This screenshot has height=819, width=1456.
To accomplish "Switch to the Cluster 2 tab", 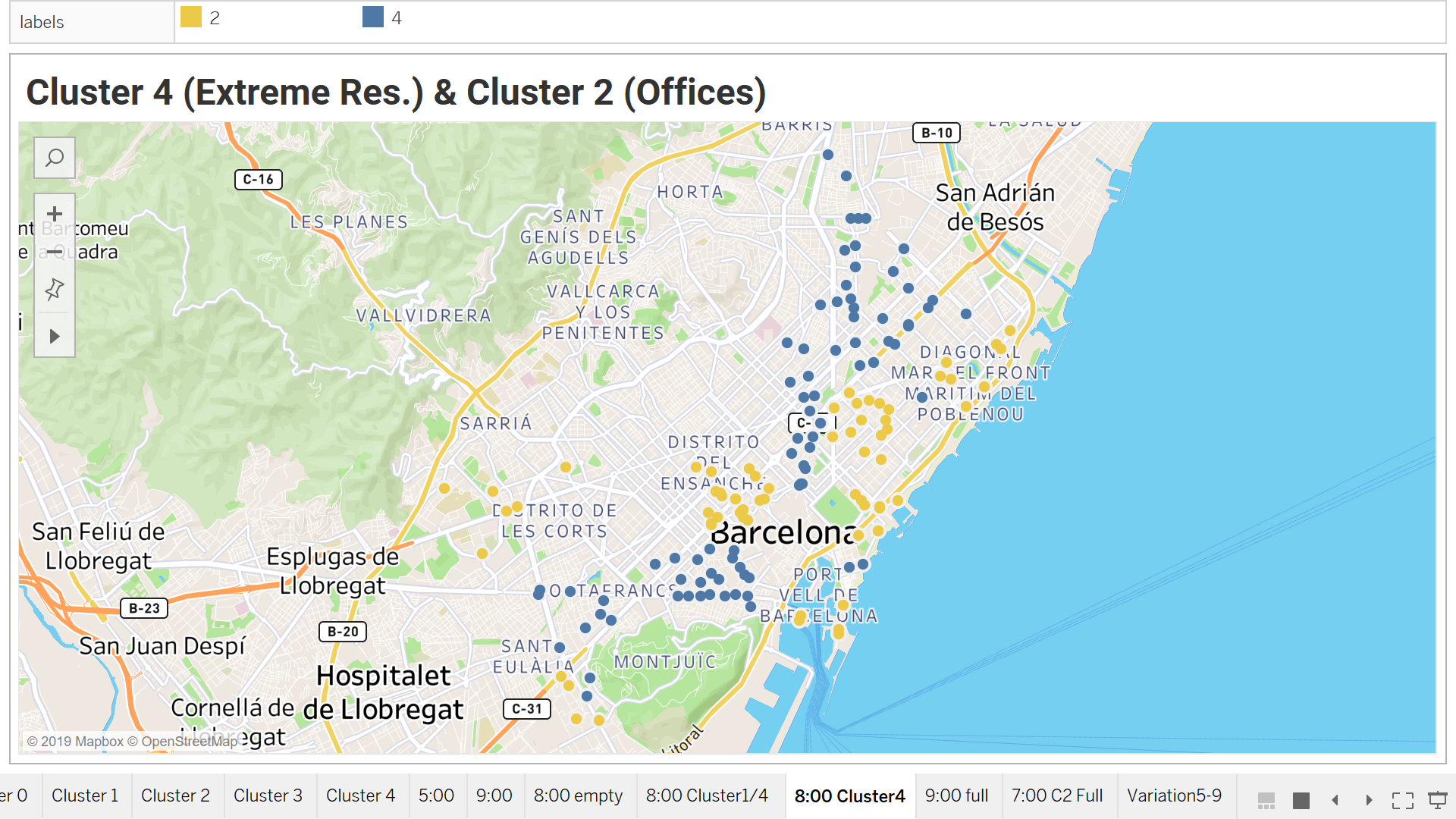I will [175, 795].
